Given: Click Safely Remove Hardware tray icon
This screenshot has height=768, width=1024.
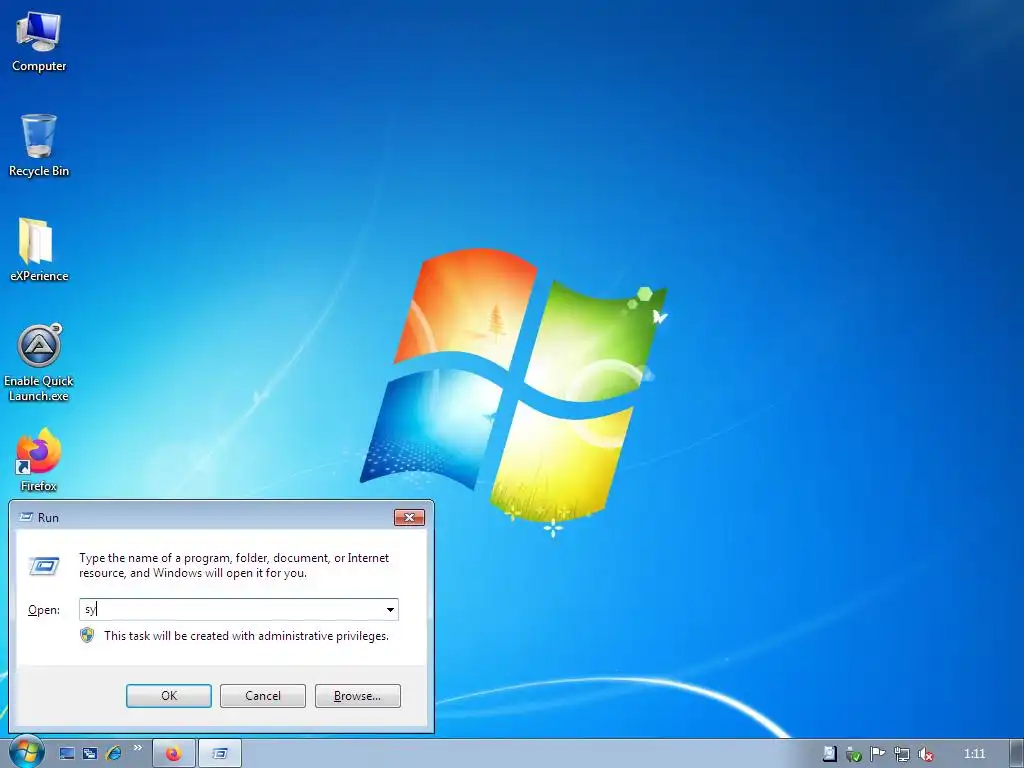Looking at the screenshot, I should pyautogui.click(x=854, y=754).
